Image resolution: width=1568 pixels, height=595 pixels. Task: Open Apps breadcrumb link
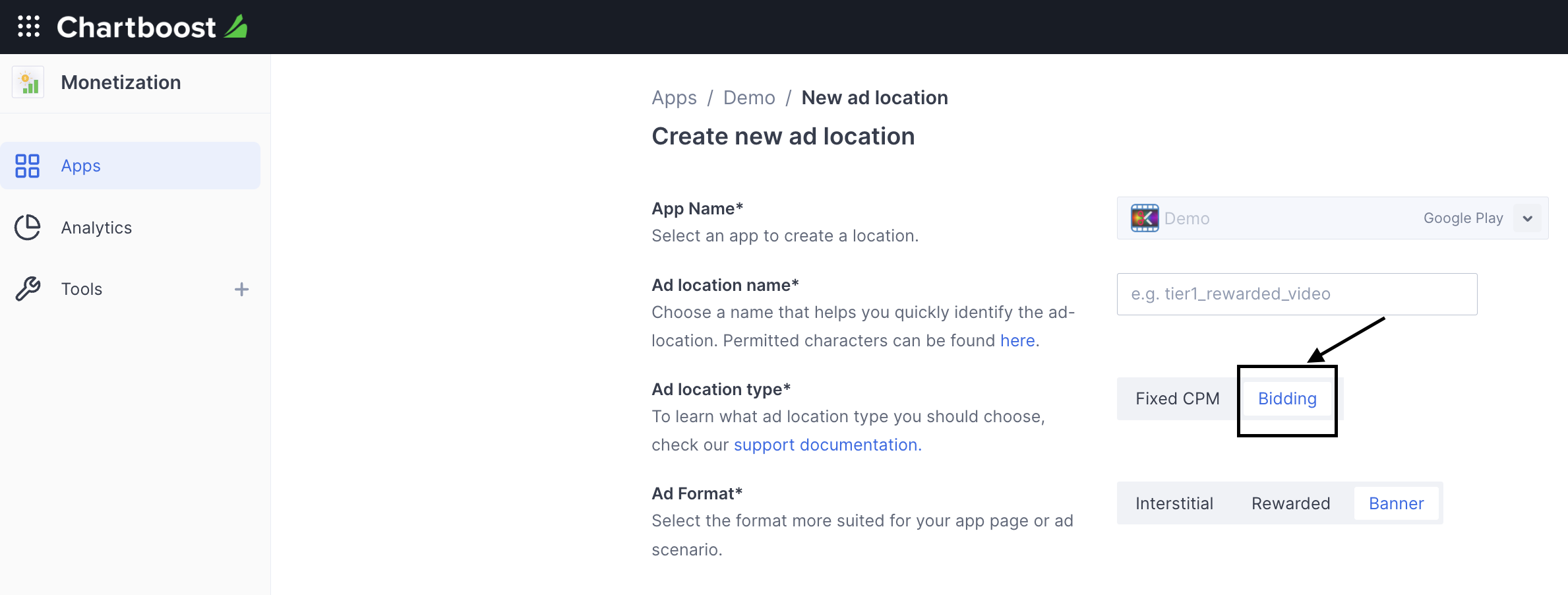(x=674, y=98)
